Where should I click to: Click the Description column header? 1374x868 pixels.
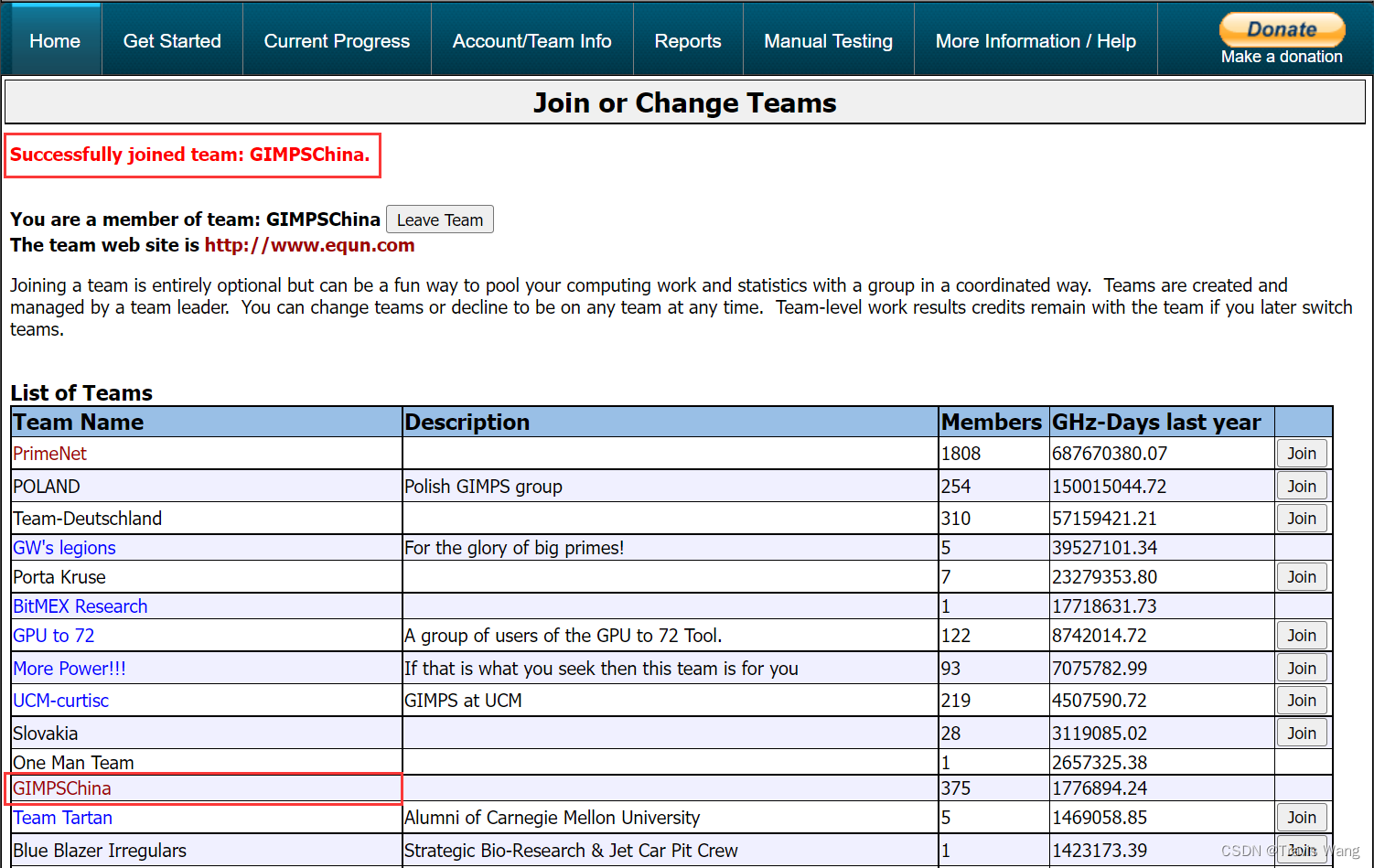tap(671, 422)
